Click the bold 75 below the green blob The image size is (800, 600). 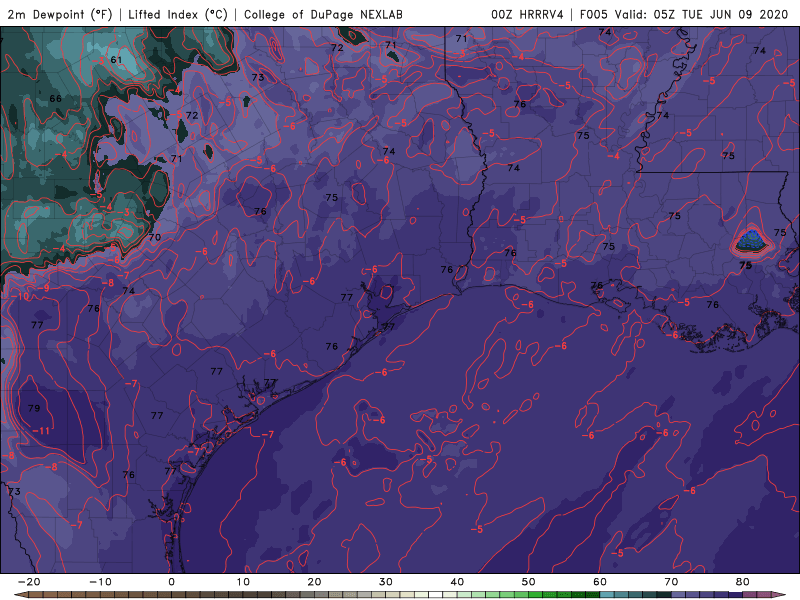[x=745, y=265]
